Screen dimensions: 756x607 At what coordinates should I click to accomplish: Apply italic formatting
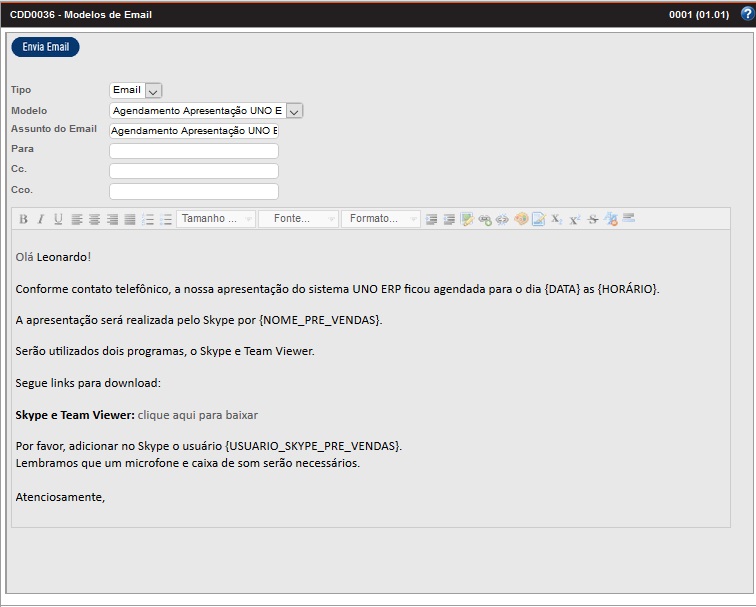40,219
